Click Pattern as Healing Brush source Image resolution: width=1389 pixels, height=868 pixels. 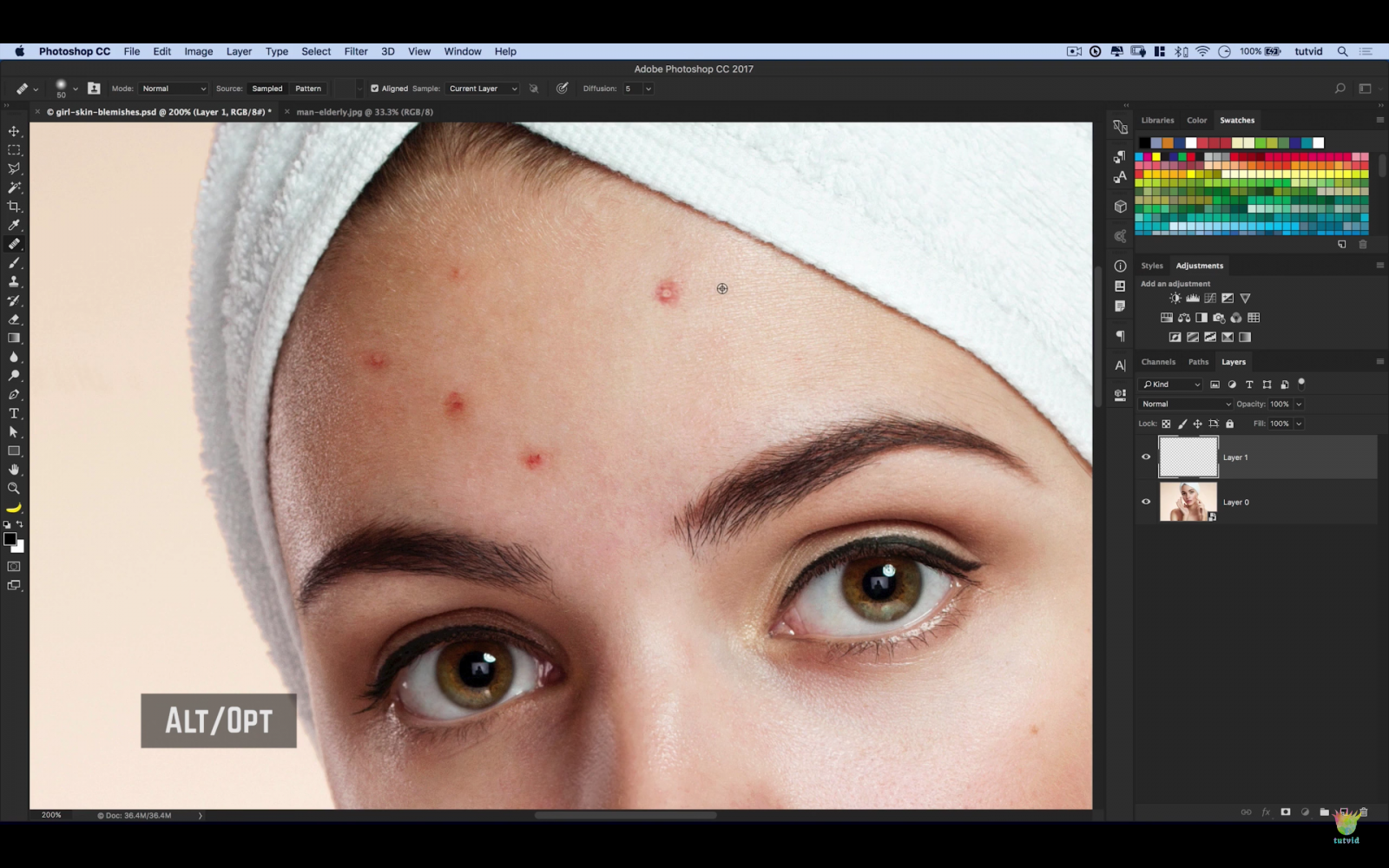coord(309,88)
